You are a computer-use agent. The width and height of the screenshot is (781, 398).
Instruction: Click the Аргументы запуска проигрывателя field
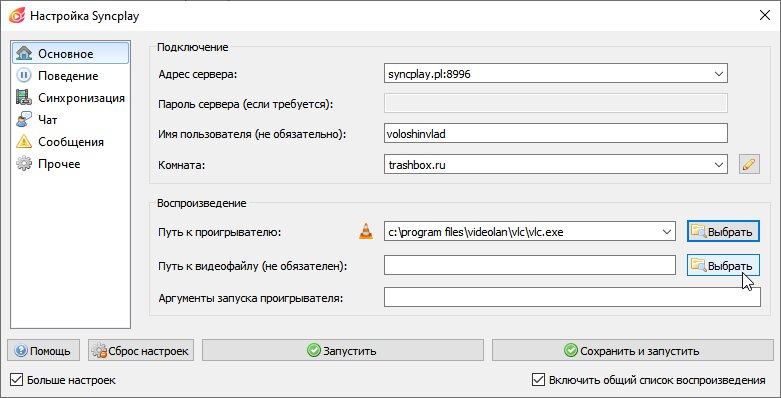tap(572, 297)
